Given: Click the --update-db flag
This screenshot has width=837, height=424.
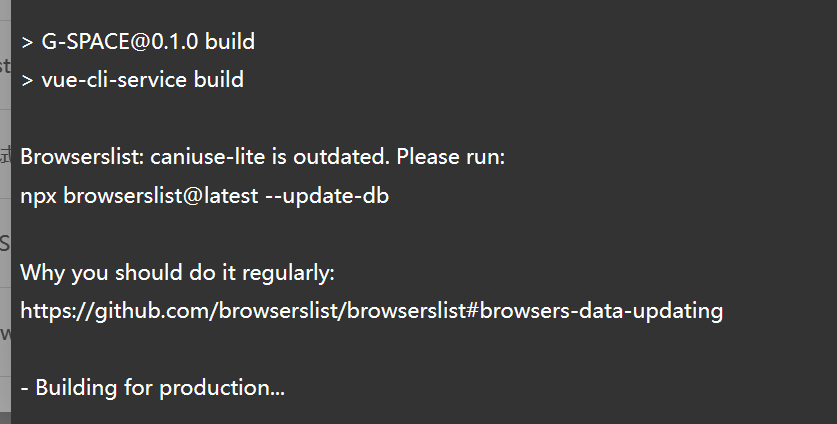Looking at the screenshot, I should (327, 196).
